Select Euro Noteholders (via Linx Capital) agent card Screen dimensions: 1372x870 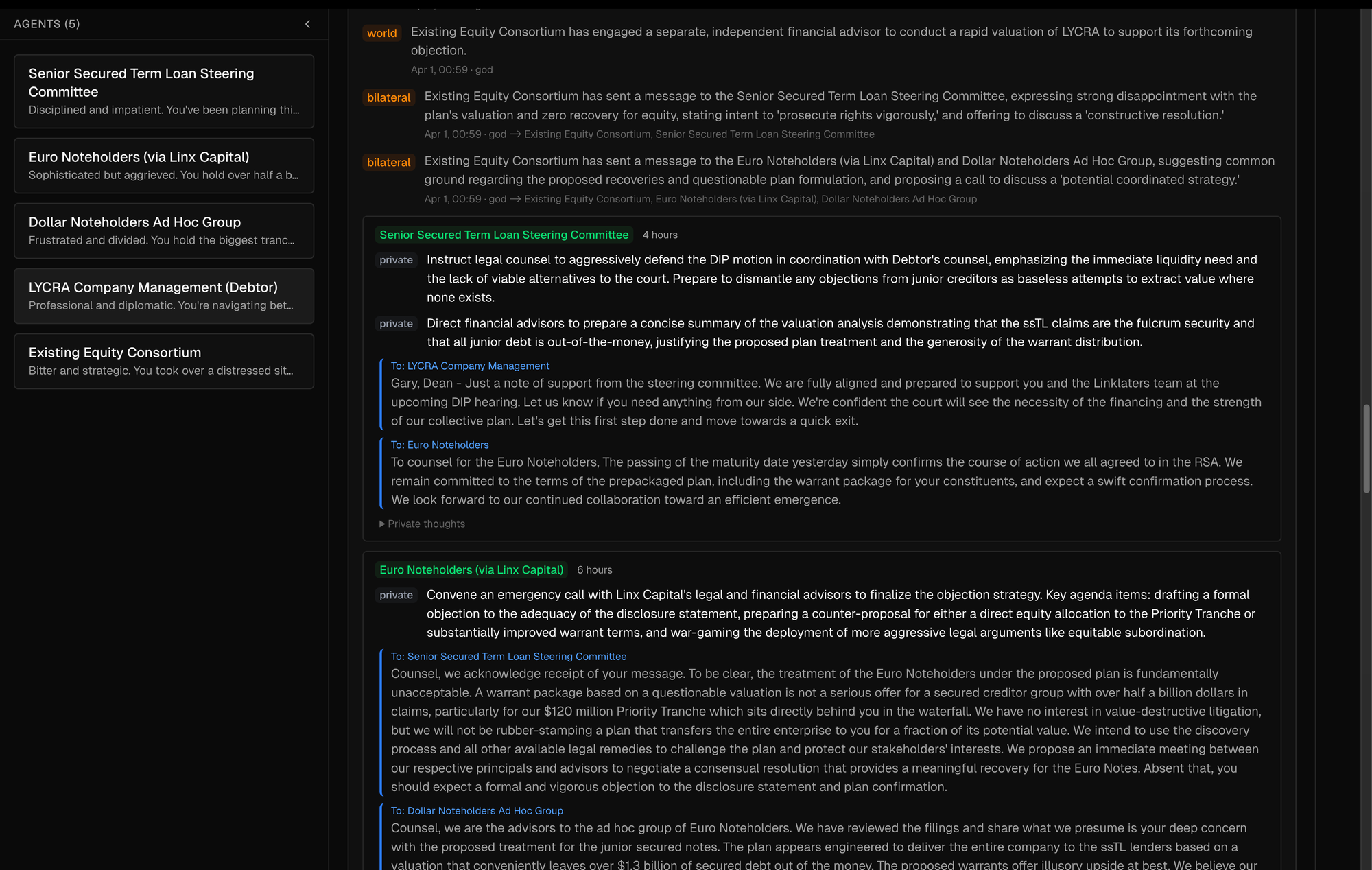(164, 165)
